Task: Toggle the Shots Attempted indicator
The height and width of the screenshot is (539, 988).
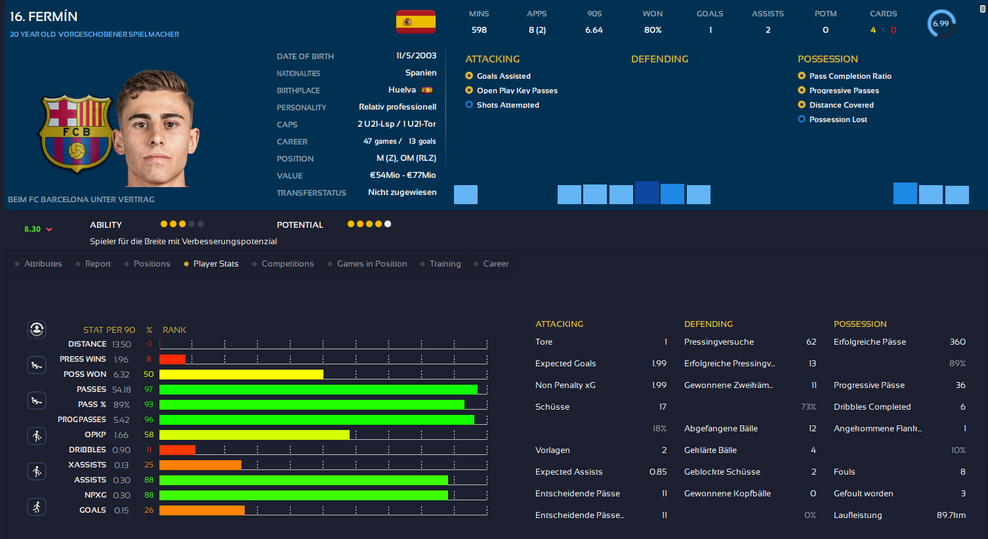Action: [469, 105]
